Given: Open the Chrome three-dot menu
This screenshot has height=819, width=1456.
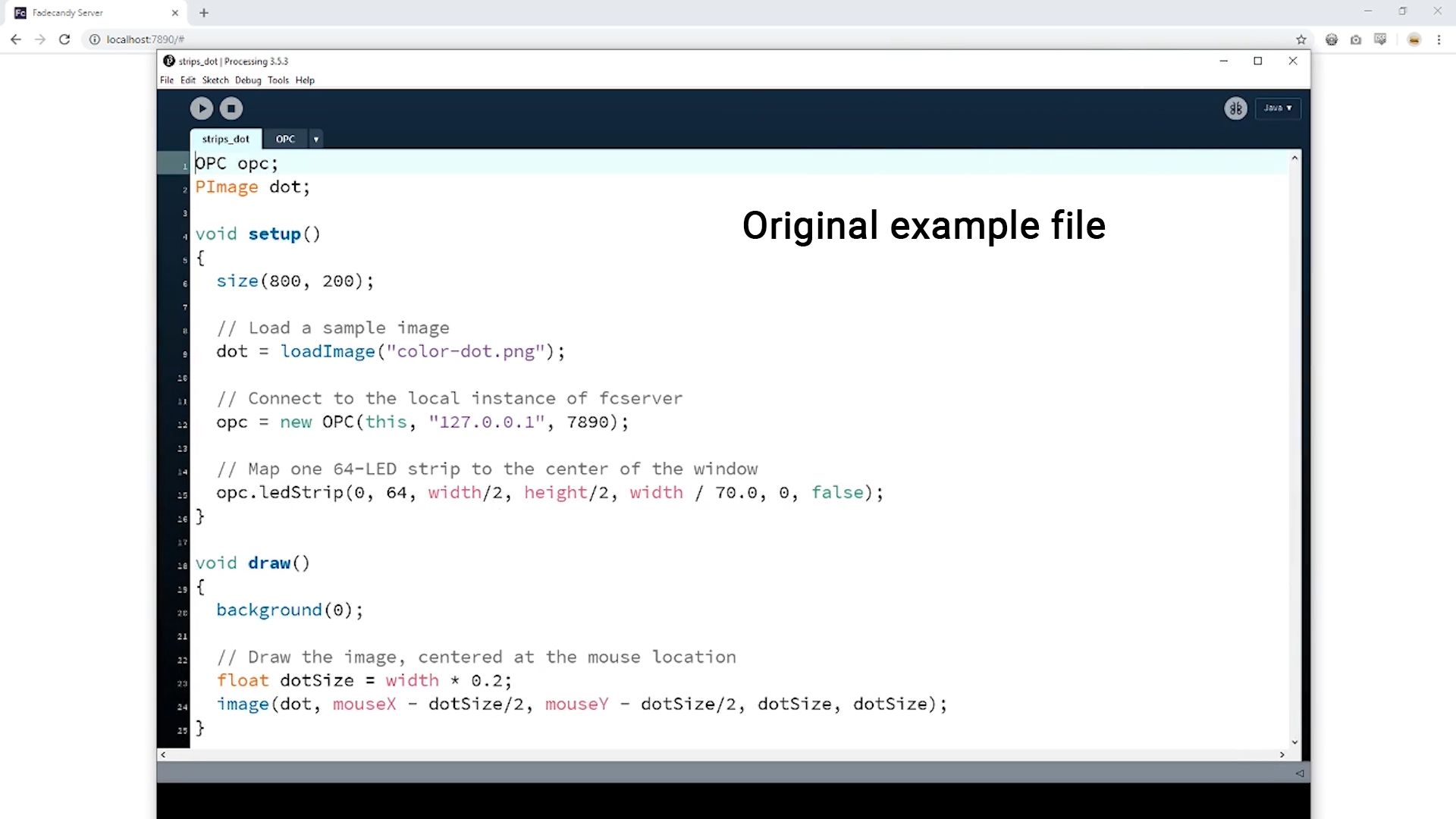Looking at the screenshot, I should coord(1439,39).
